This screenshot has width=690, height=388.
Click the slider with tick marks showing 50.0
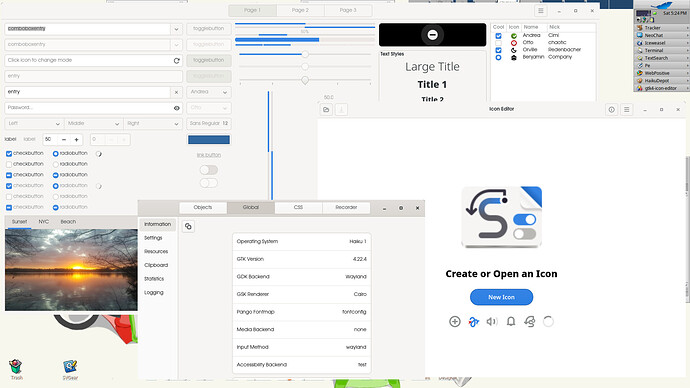[305, 81]
